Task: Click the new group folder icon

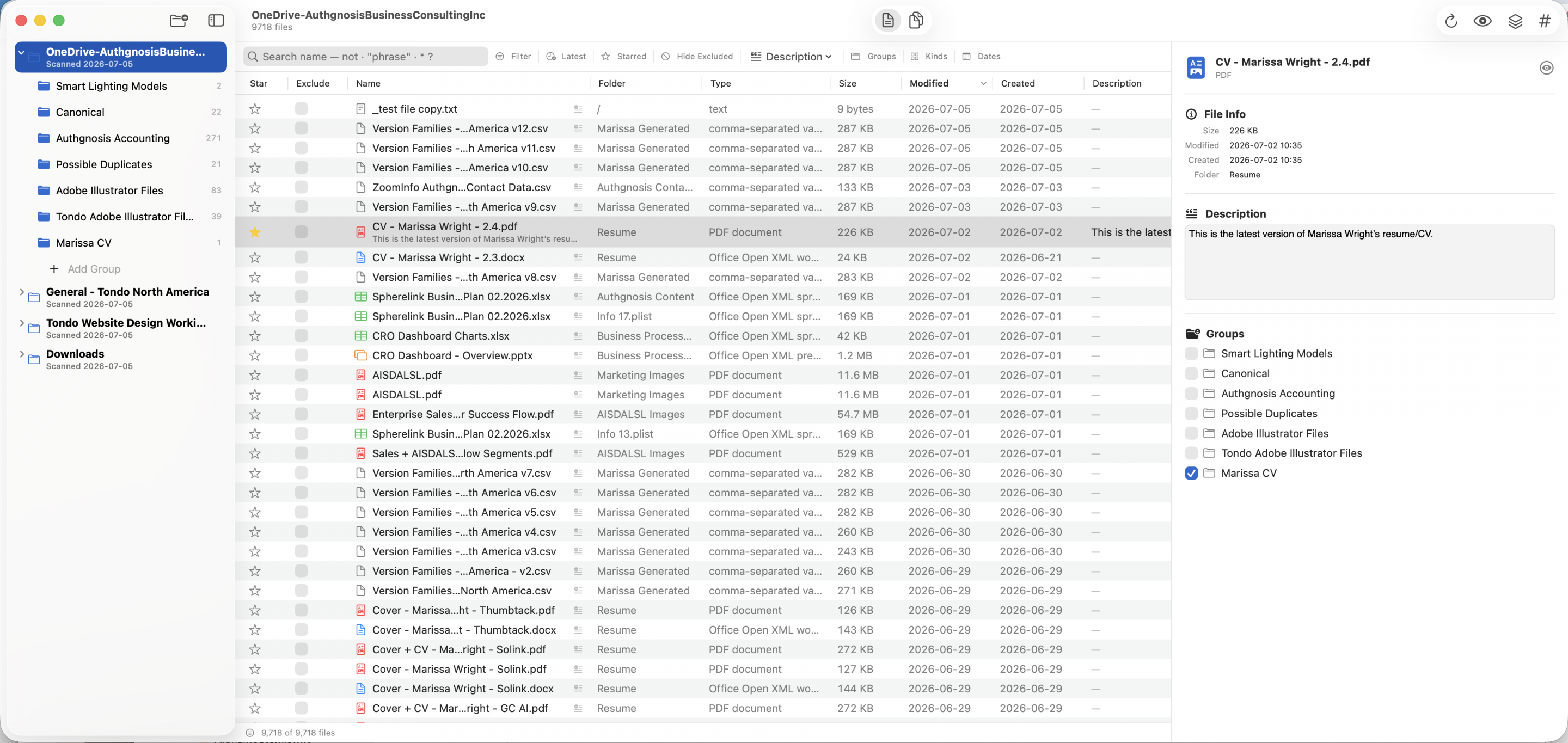Action: tap(179, 20)
